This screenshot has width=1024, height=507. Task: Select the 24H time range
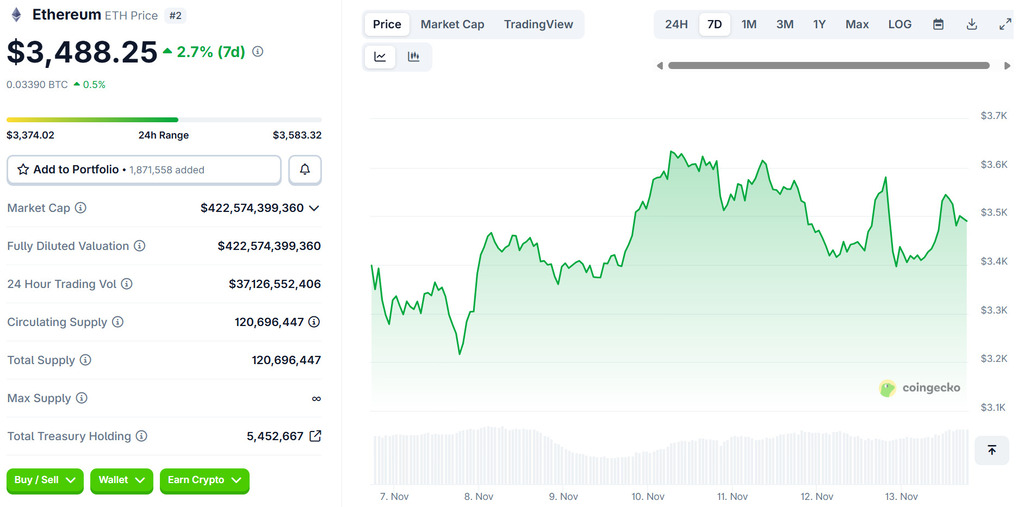coord(676,24)
